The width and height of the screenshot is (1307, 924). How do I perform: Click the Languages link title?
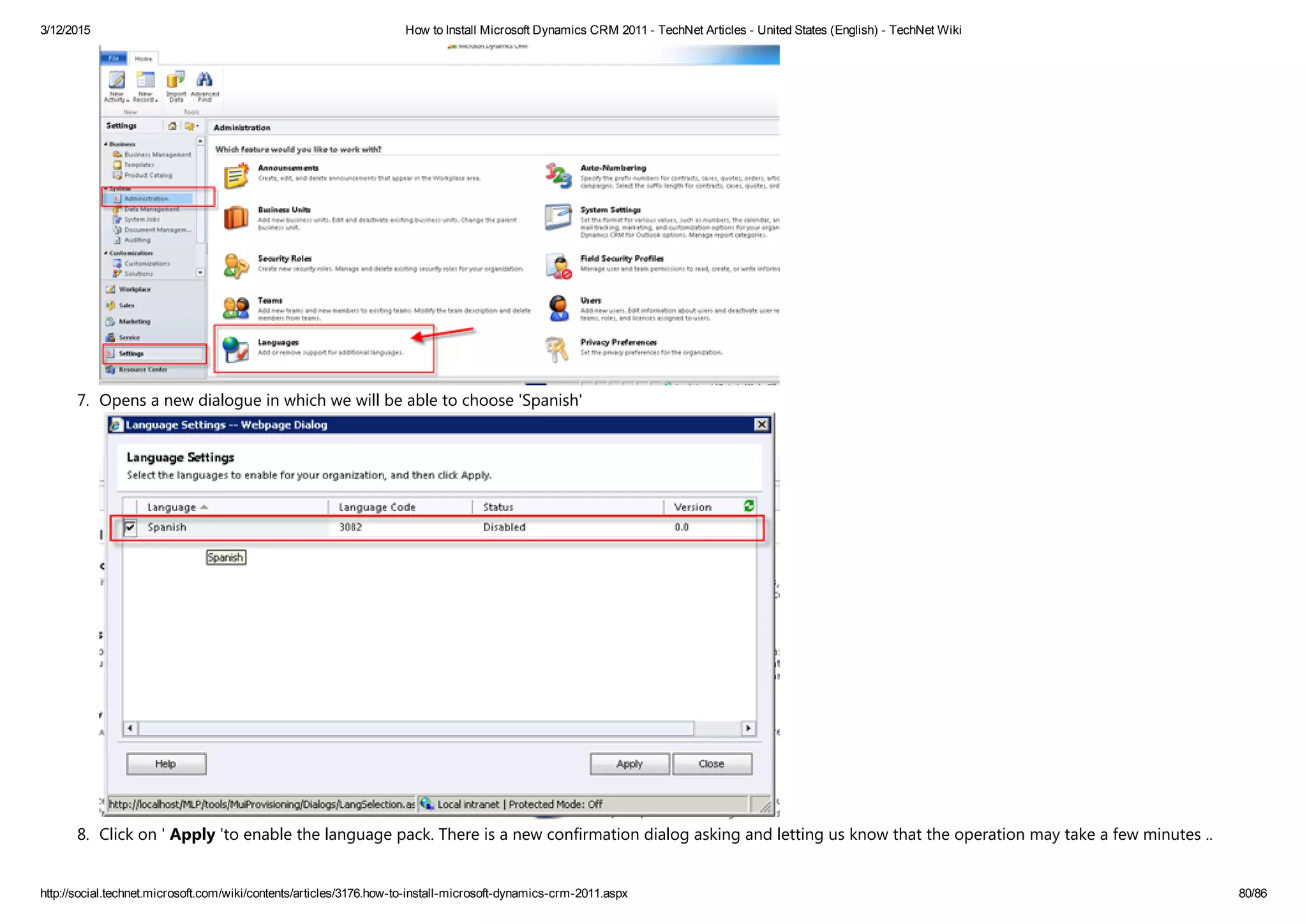[x=278, y=343]
